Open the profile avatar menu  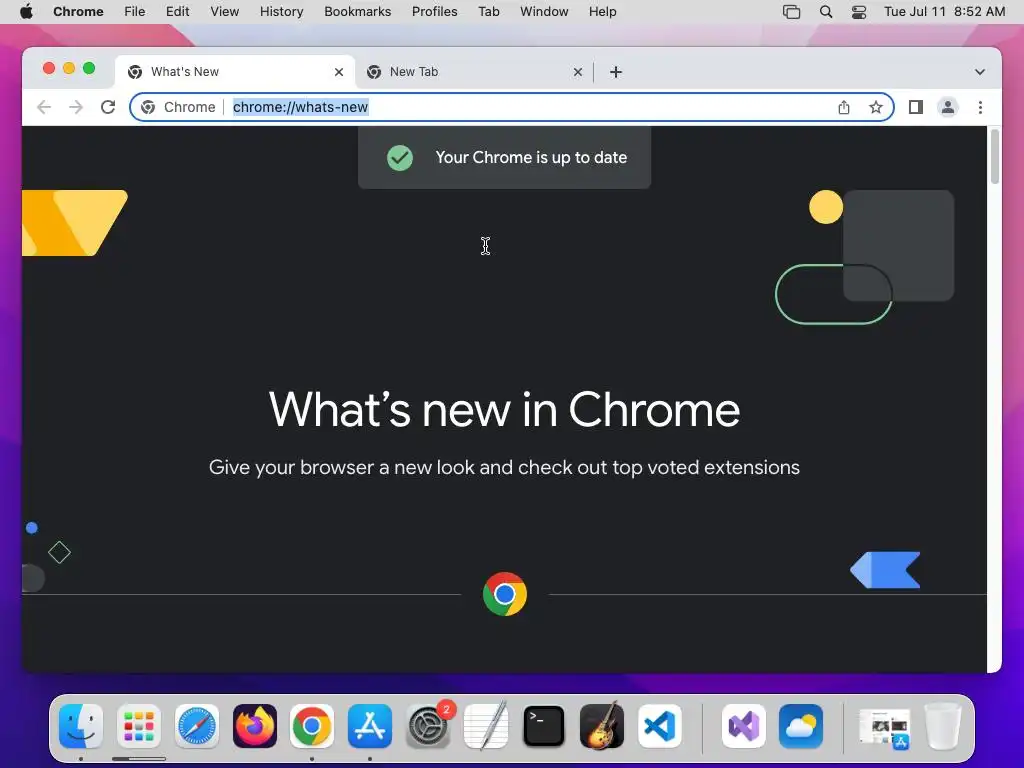coord(948,107)
